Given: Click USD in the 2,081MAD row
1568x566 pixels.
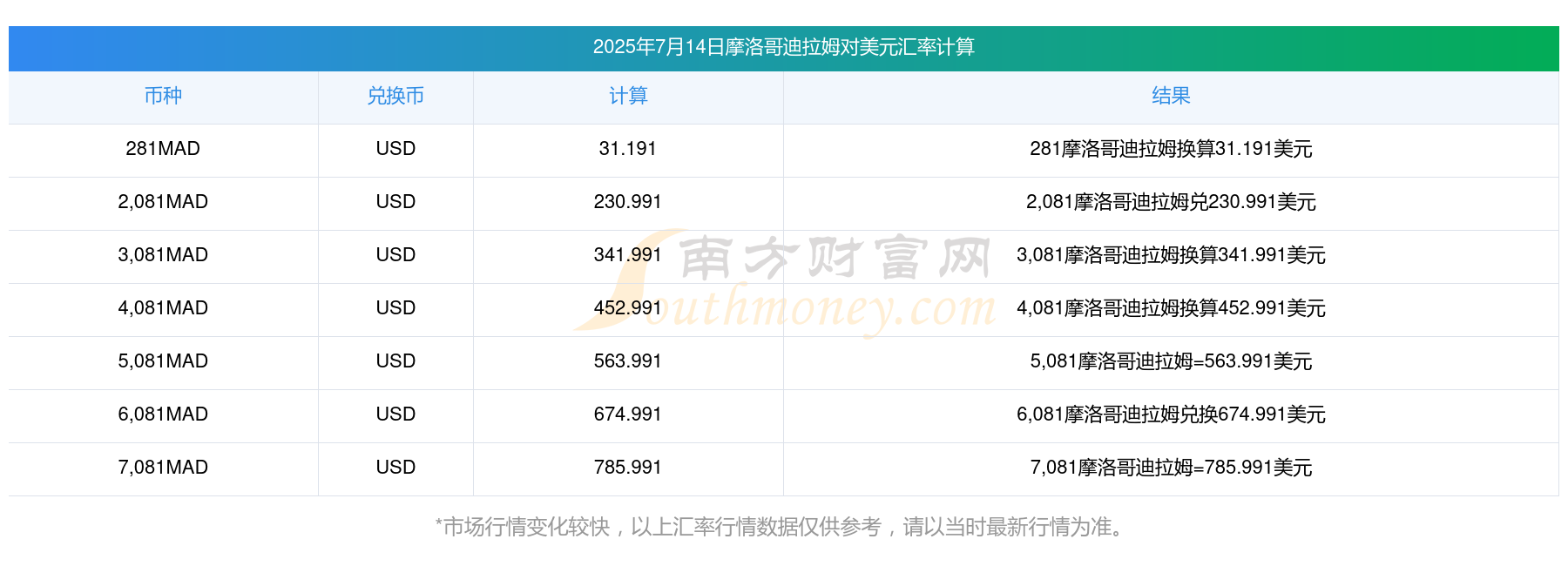Looking at the screenshot, I should pyautogui.click(x=395, y=202).
